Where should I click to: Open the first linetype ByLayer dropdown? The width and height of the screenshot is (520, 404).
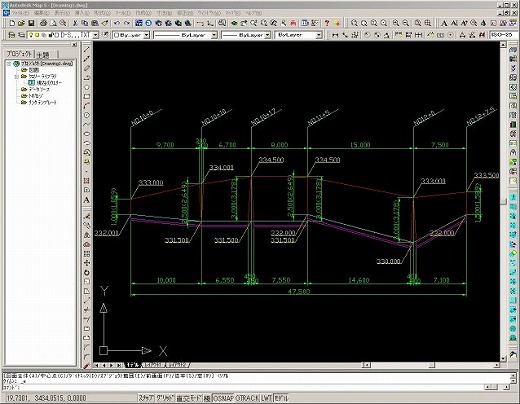tap(214, 35)
